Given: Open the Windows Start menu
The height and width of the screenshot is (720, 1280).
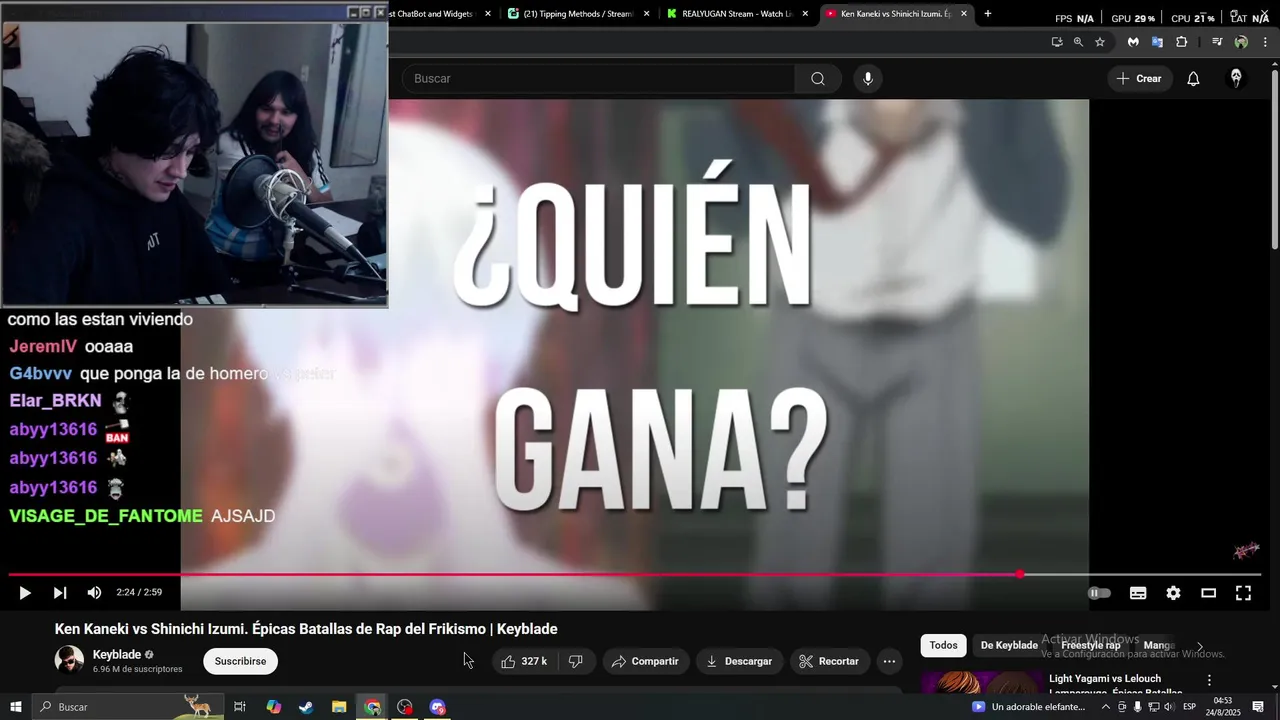Looking at the screenshot, I should [15, 707].
